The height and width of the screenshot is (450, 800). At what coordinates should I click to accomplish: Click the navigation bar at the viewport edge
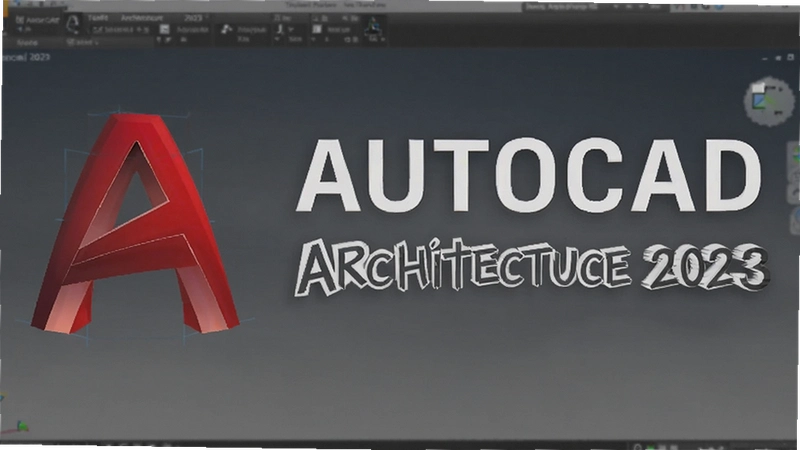coord(794,188)
